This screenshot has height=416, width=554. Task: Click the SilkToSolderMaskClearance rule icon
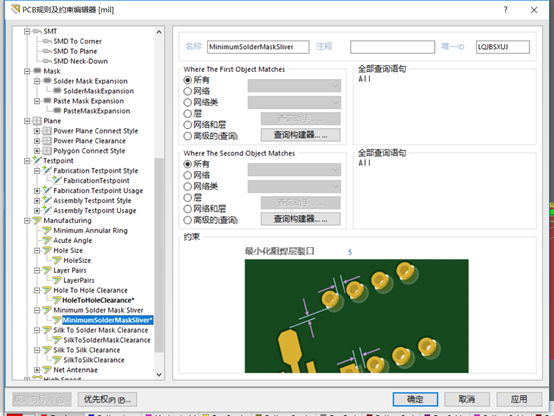[57, 340]
